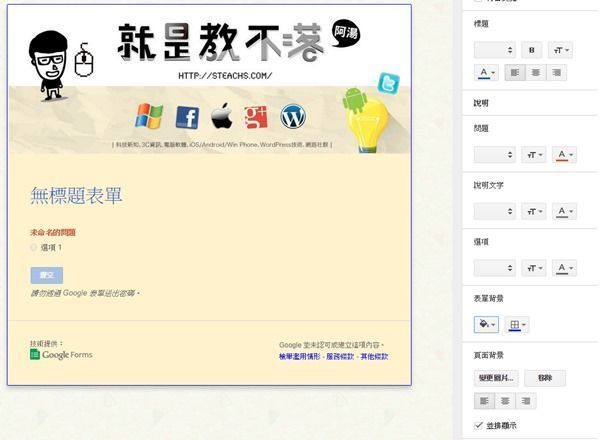Open the 問題 question font size dropdown
This screenshot has height=440, width=600.
coord(534,155)
